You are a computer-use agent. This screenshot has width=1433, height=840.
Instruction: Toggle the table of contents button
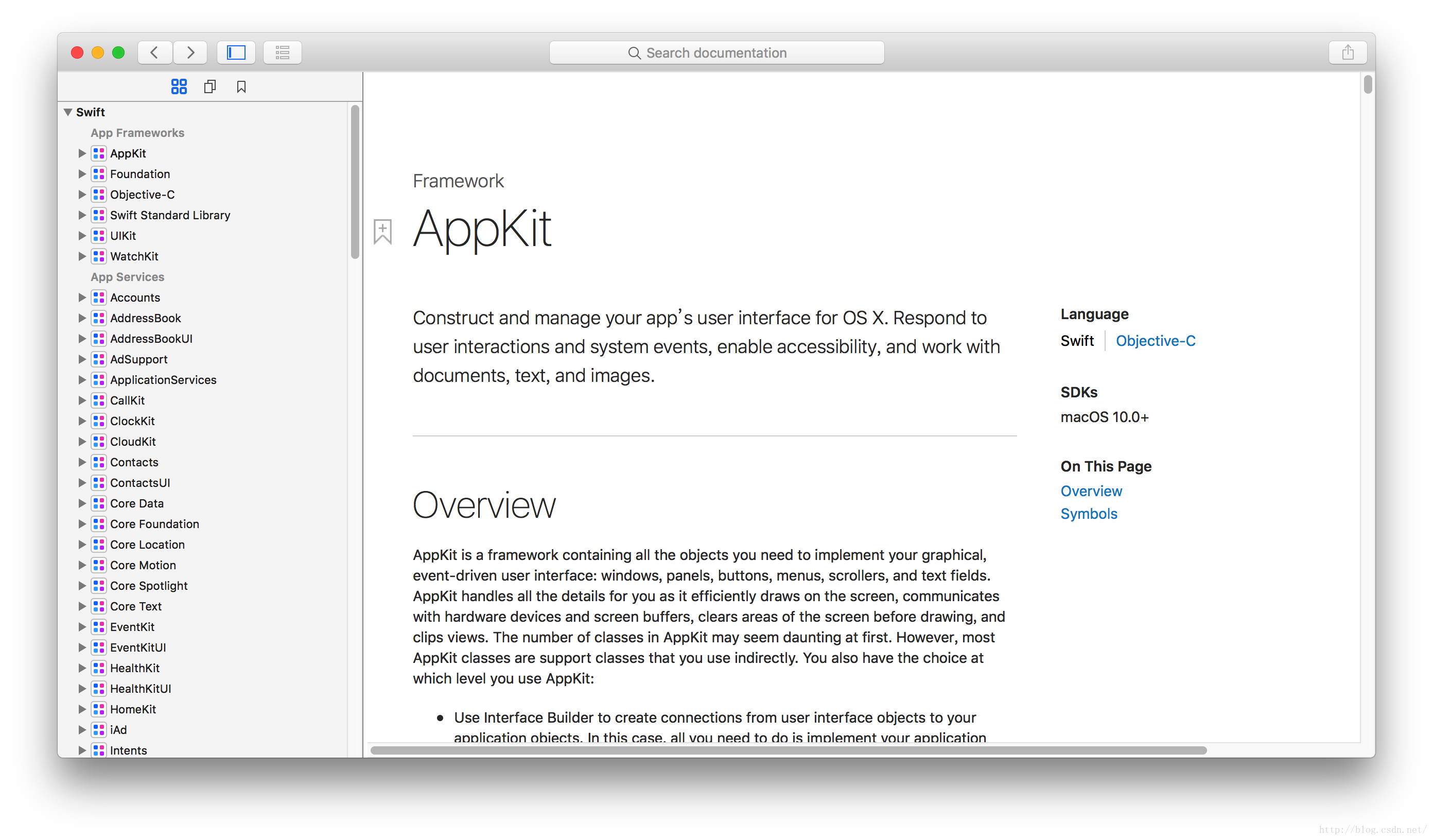pos(282,52)
